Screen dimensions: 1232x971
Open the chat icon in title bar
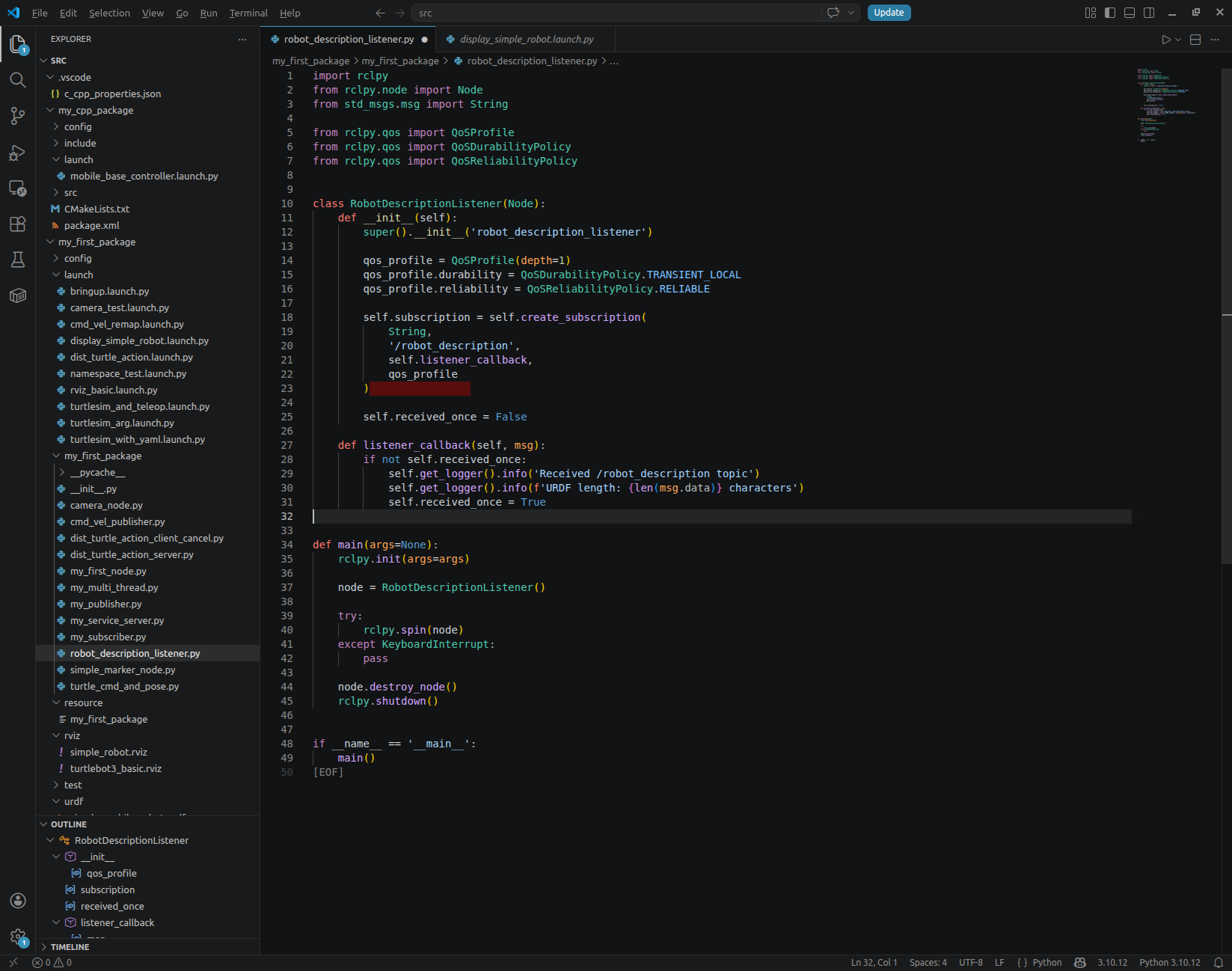pos(833,13)
